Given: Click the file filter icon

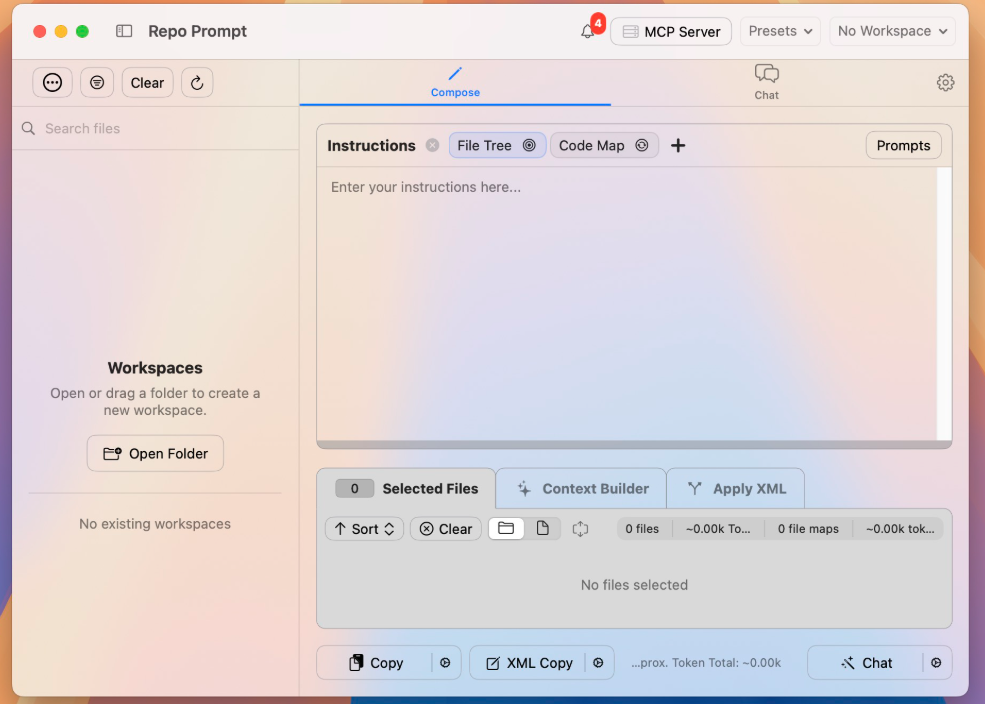Looking at the screenshot, I should coord(97,83).
